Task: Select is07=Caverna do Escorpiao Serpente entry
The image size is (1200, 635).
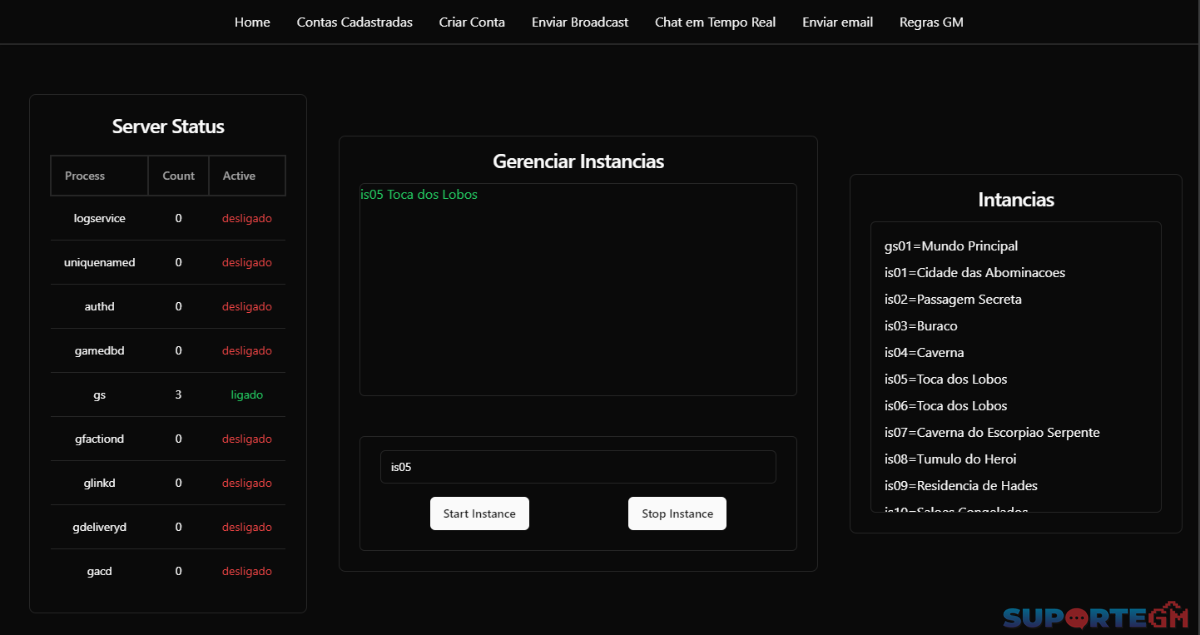Action: point(992,433)
